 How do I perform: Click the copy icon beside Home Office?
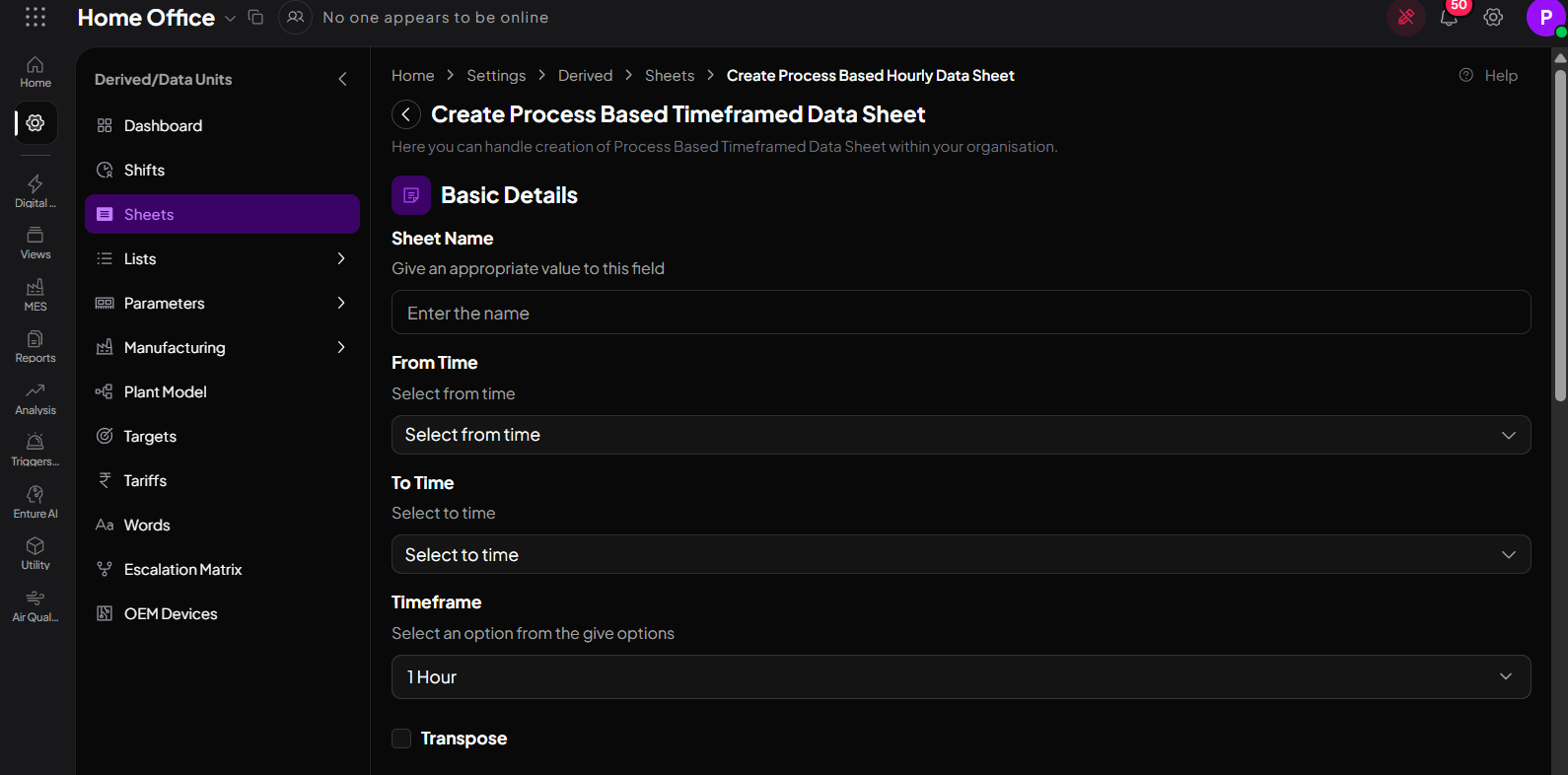[255, 17]
